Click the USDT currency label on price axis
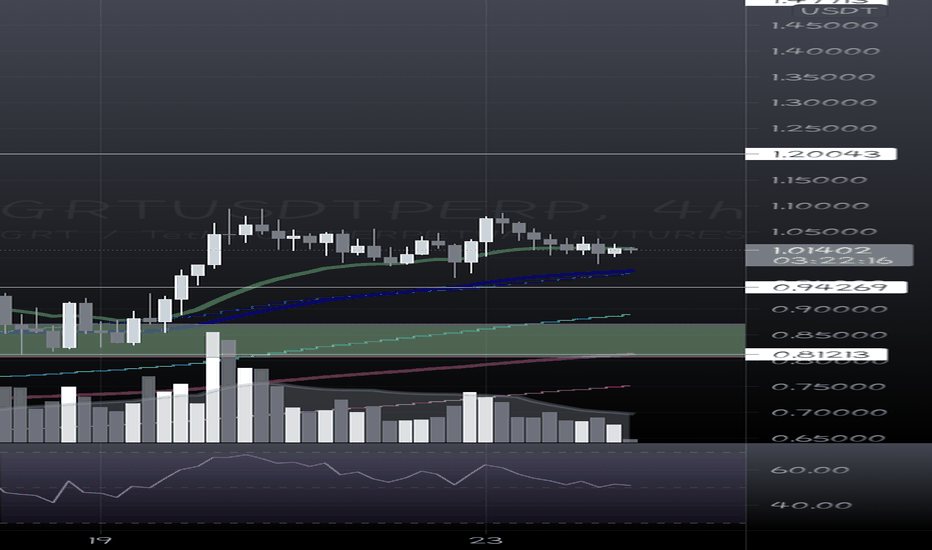 pyautogui.click(x=840, y=11)
